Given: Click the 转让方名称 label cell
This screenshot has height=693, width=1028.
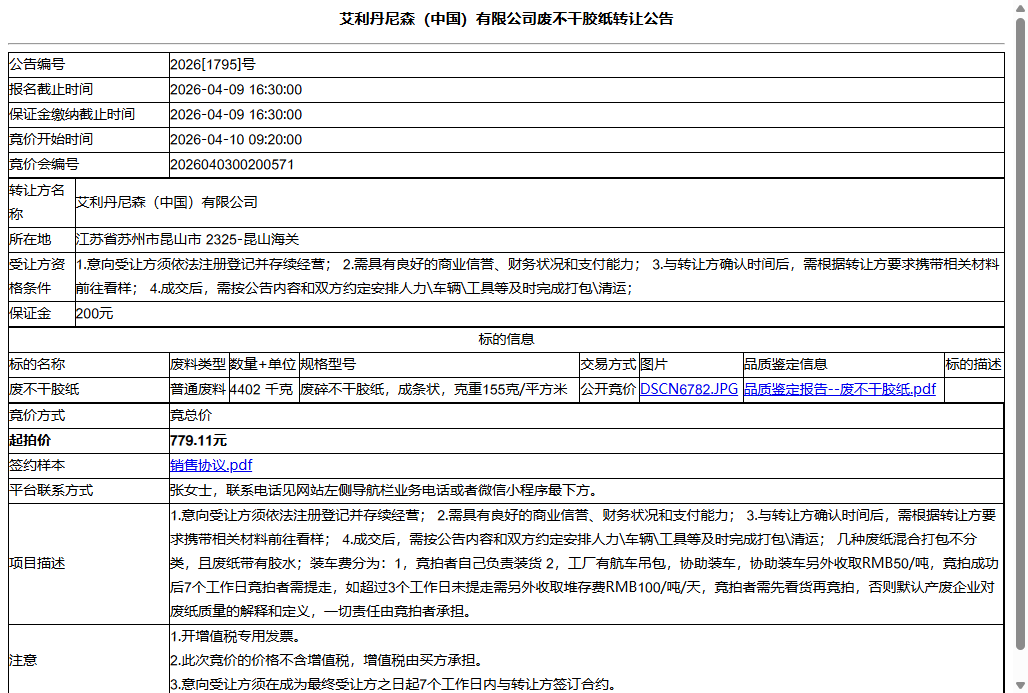Looking at the screenshot, I should click(x=41, y=203).
